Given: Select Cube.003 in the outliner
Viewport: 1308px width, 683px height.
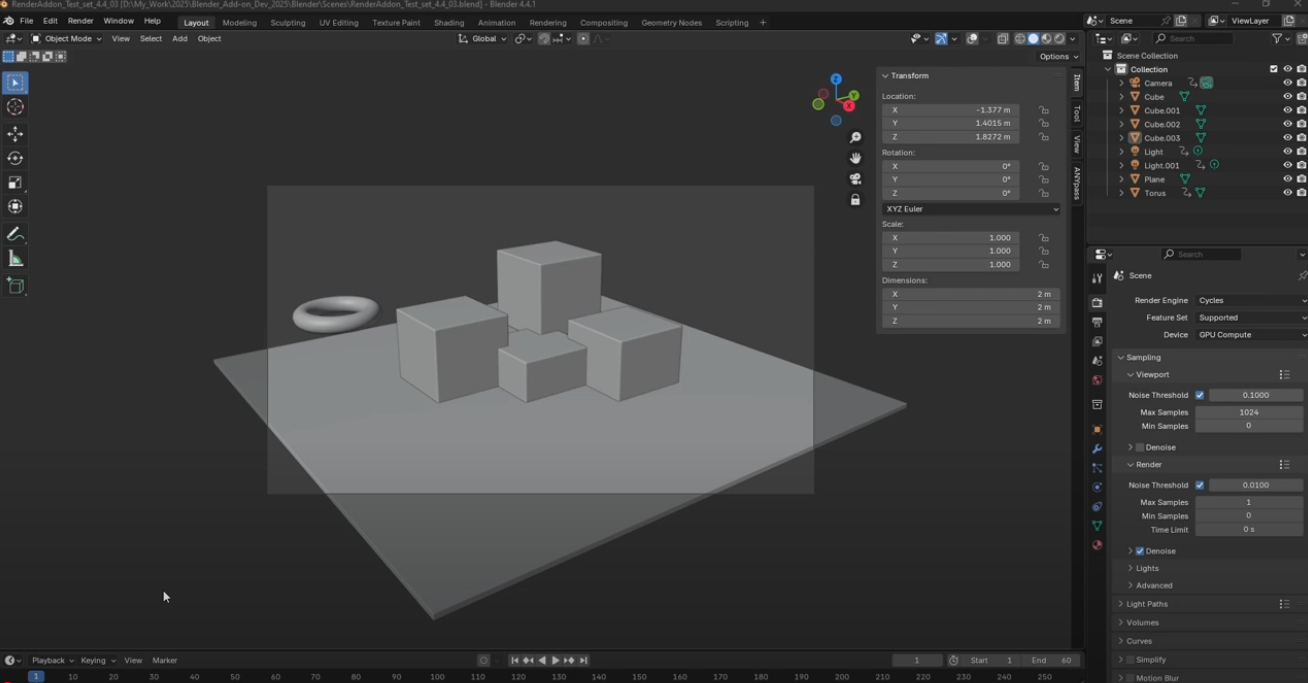Looking at the screenshot, I should [1162, 138].
